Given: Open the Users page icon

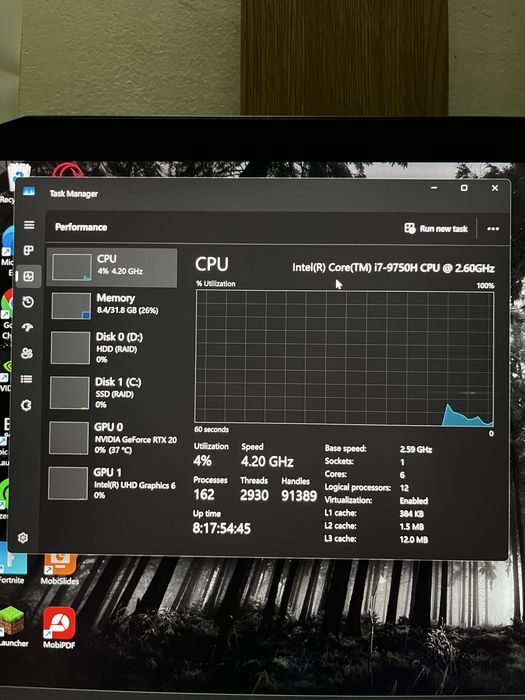Looking at the screenshot, I should (x=27, y=354).
